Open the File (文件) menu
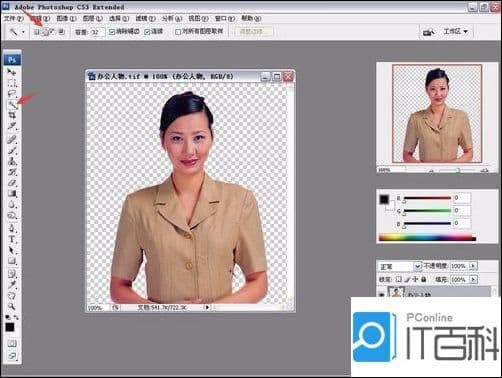Screen dimensions: 502x378 pyautogui.click(x=14, y=19)
